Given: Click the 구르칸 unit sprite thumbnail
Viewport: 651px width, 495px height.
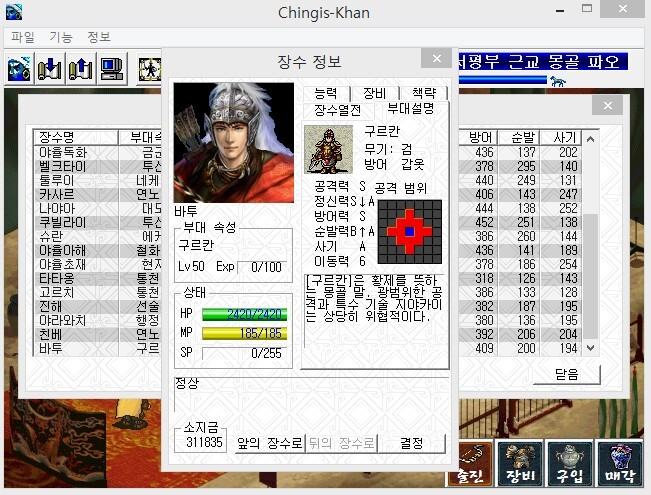Looking at the screenshot, I should (x=328, y=149).
